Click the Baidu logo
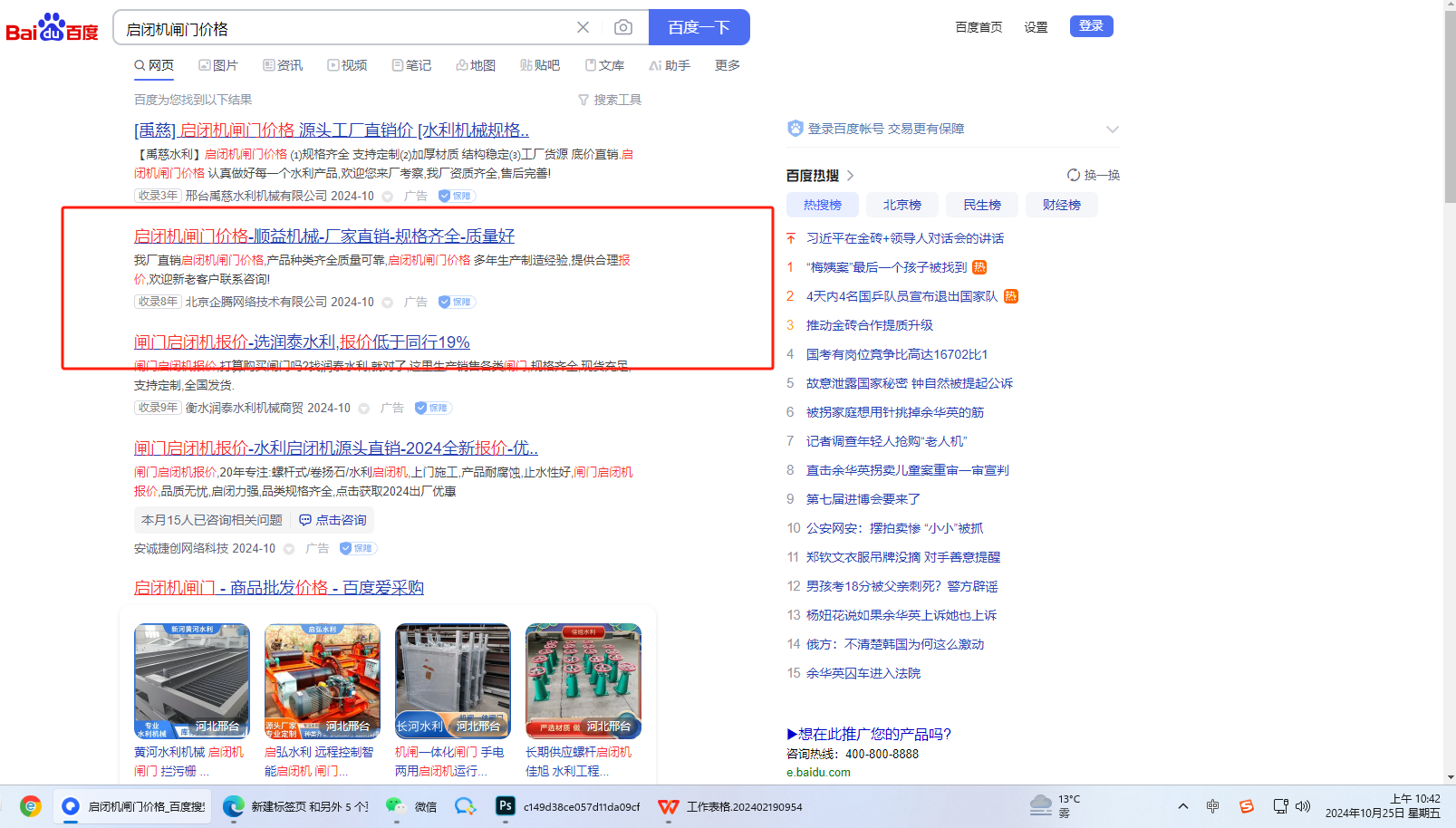Image resolution: width=1456 pixels, height=828 pixels. coord(52,28)
